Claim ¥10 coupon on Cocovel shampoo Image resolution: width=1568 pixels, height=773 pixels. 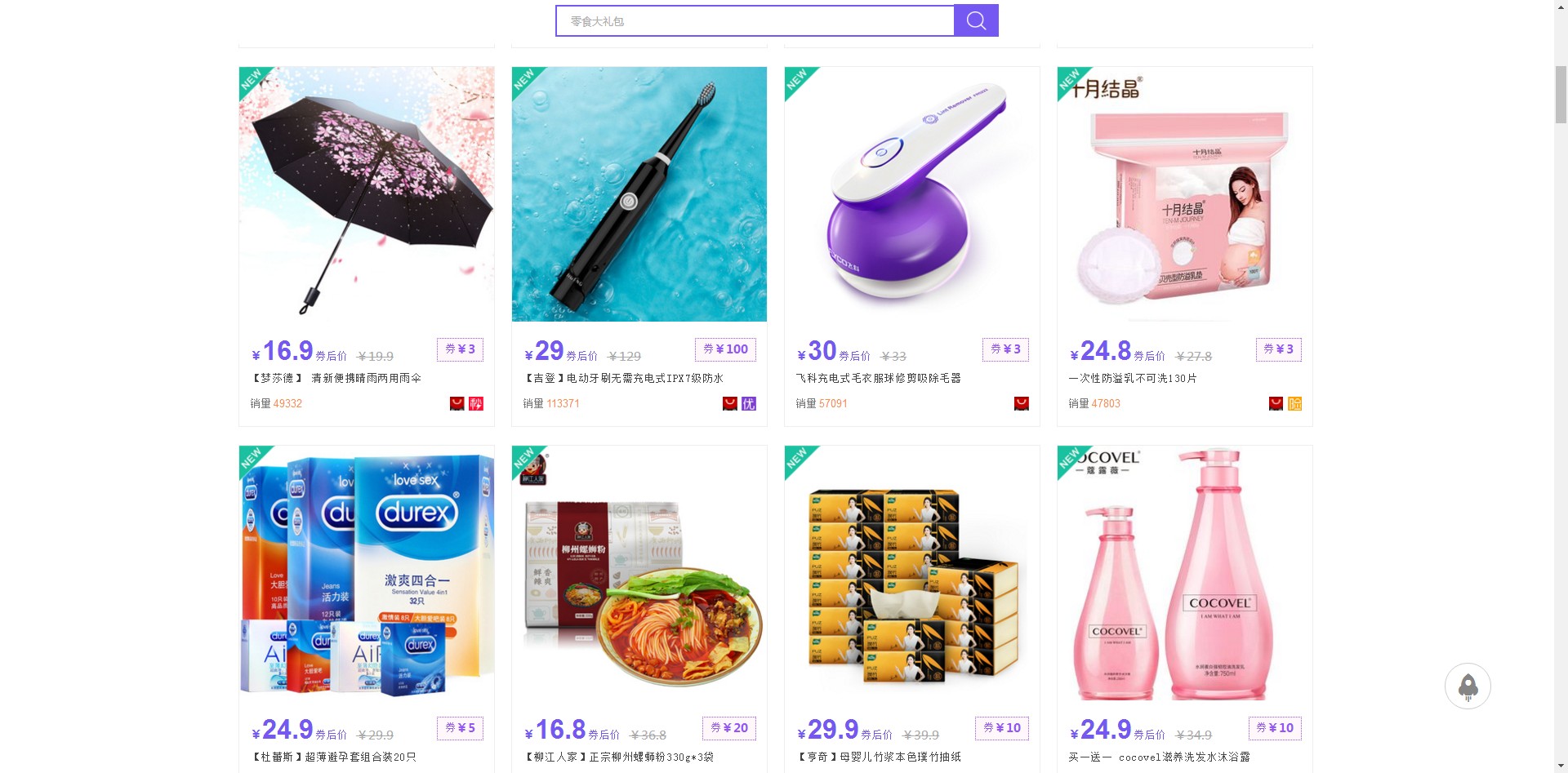pos(1275,728)
